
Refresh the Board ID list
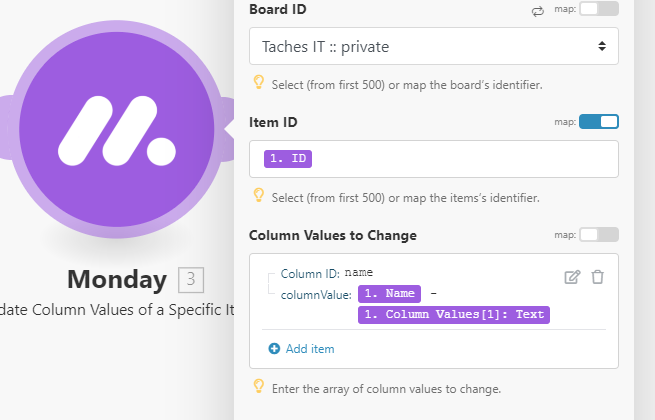coord(538,11)
